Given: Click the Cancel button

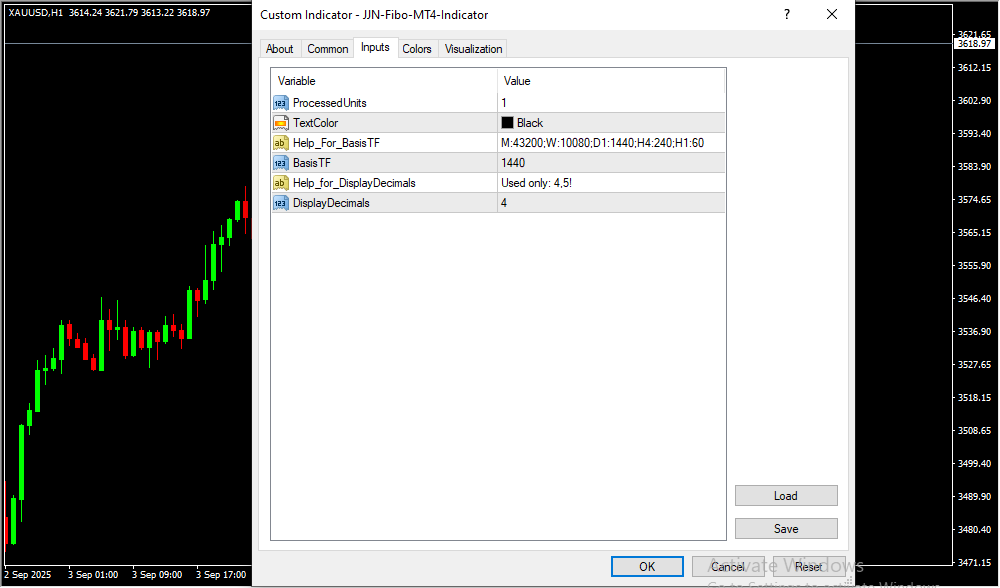Looking at the screenshot, I should tap(728, 567).
